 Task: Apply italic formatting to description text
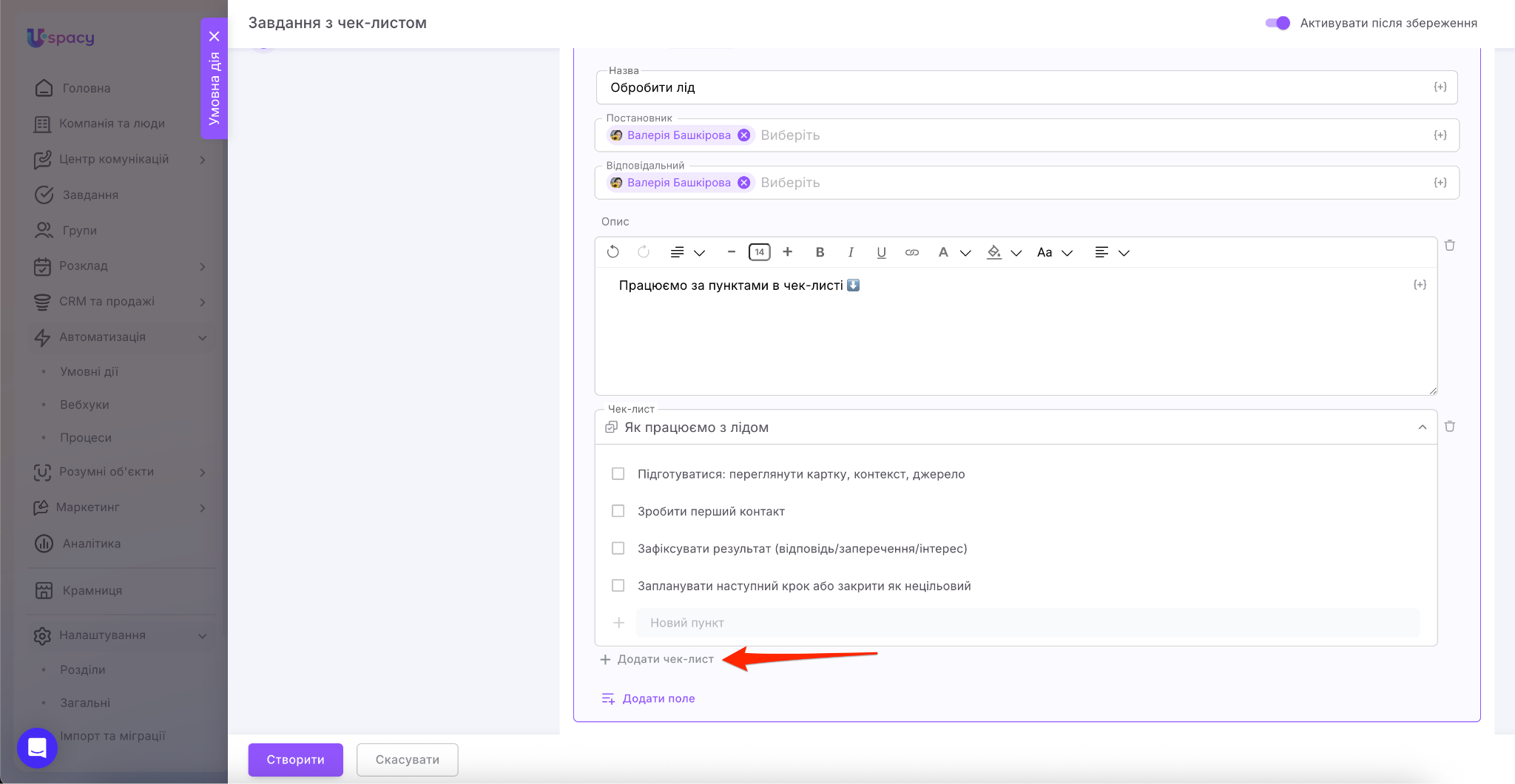(x=851, y=252)
